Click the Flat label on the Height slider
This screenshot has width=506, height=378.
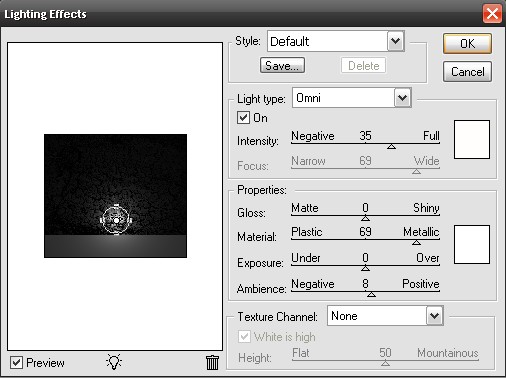(301, 353)
